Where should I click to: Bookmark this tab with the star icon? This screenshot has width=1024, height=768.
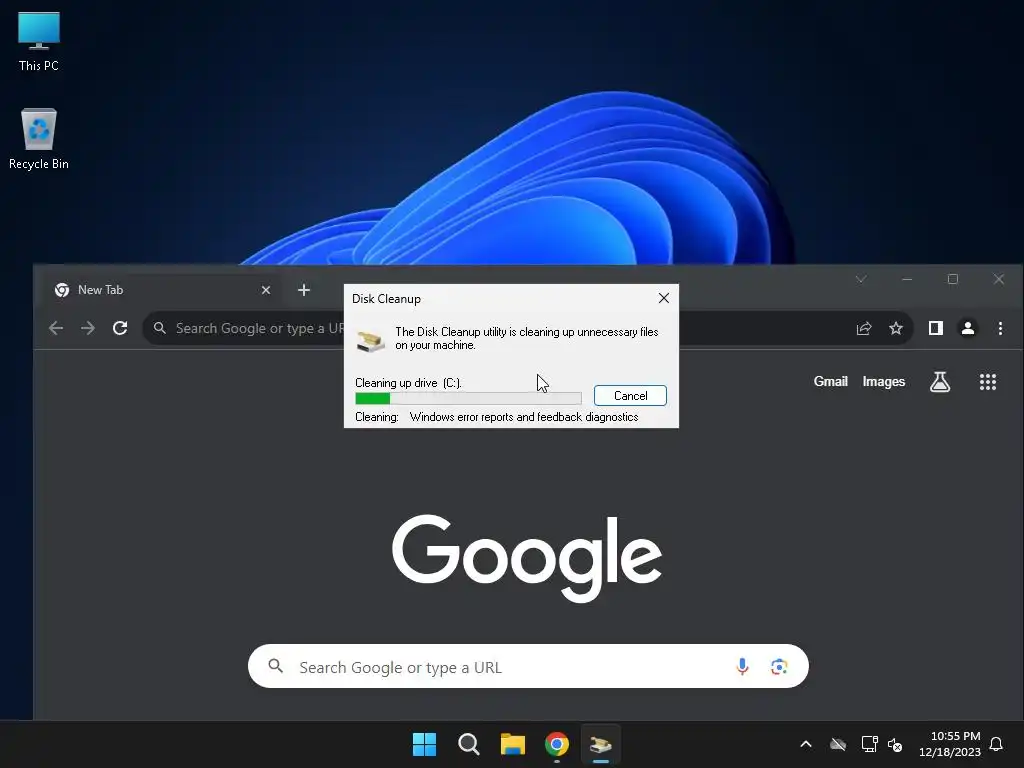(896, 328)
